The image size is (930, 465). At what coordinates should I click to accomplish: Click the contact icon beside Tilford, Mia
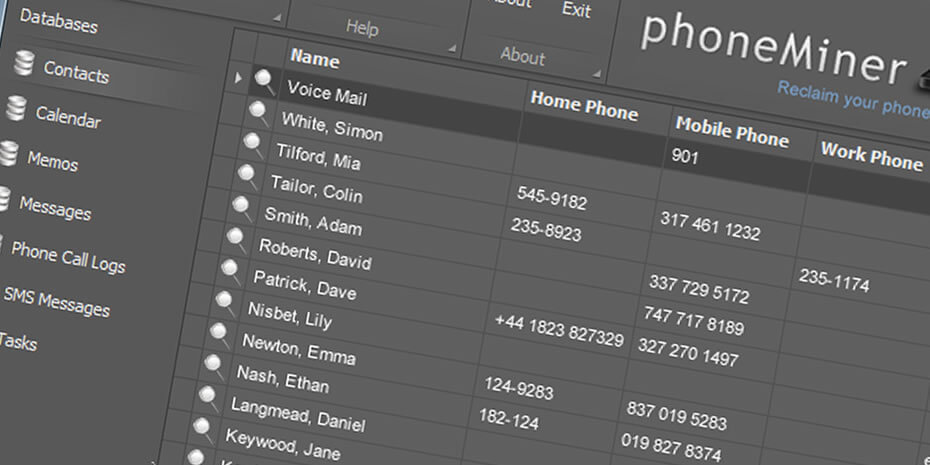(253, 145)
